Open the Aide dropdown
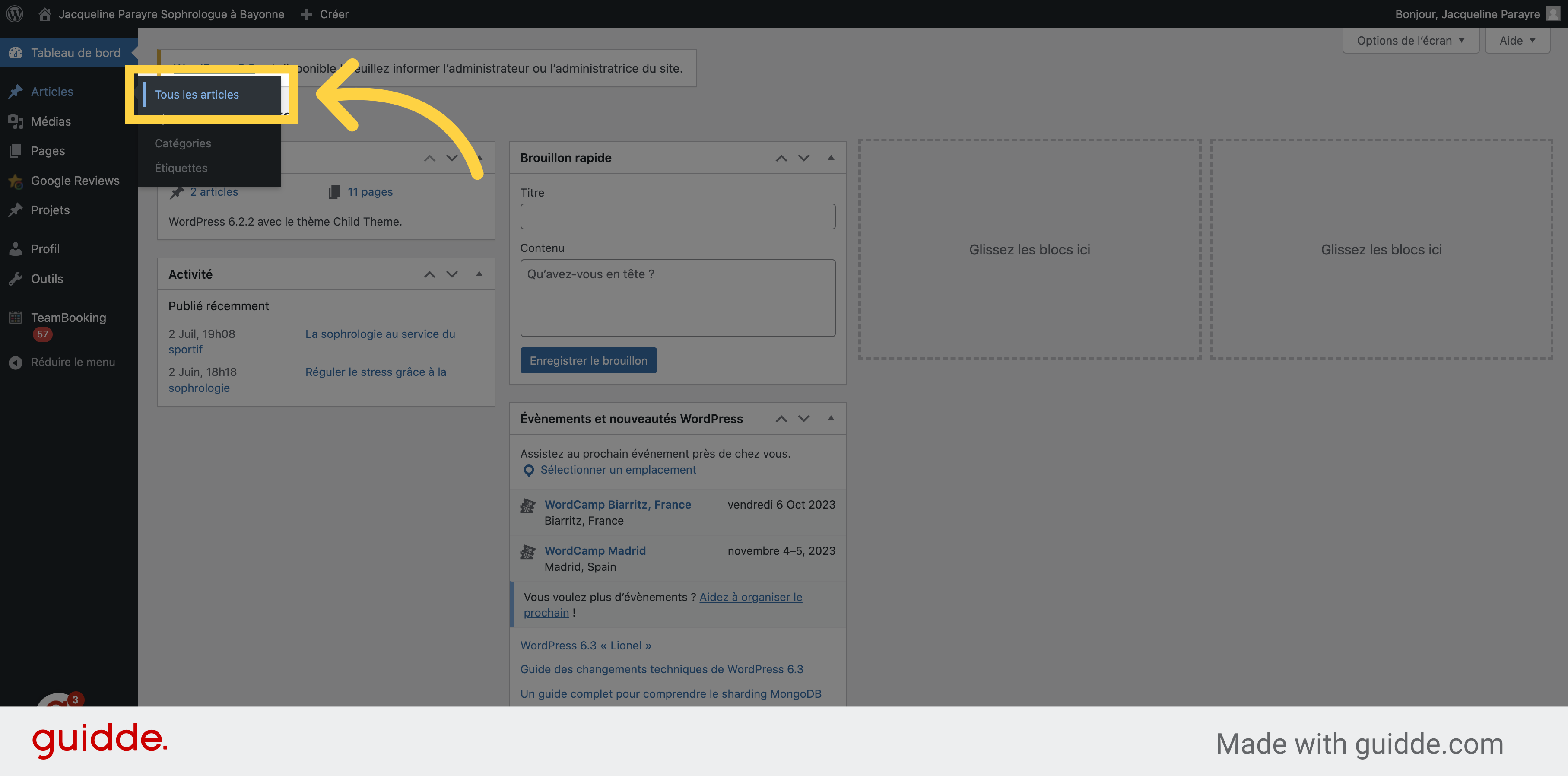1568x776 pixels. tap(1517, 40)
